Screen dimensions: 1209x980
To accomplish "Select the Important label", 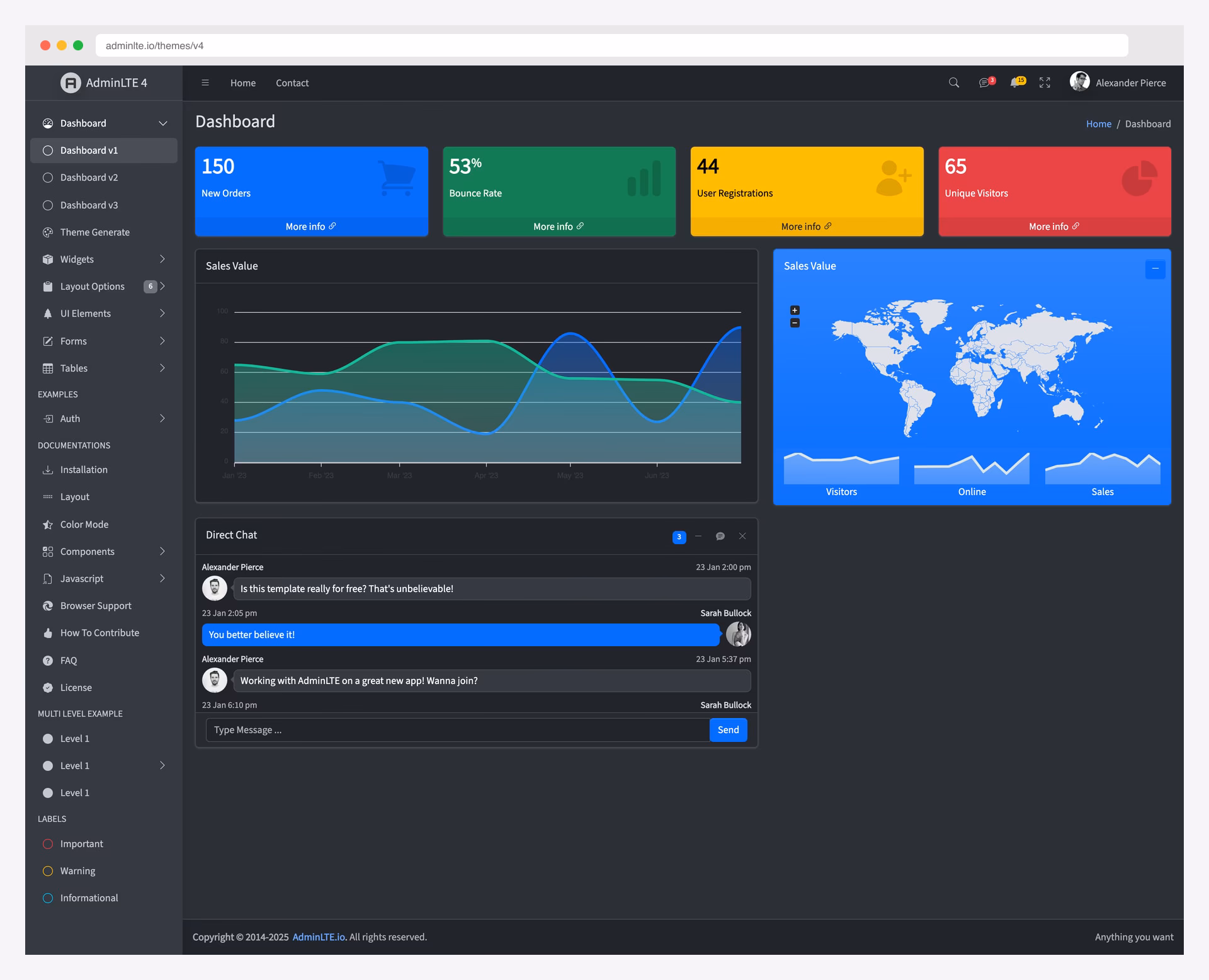I will point(104,844).
